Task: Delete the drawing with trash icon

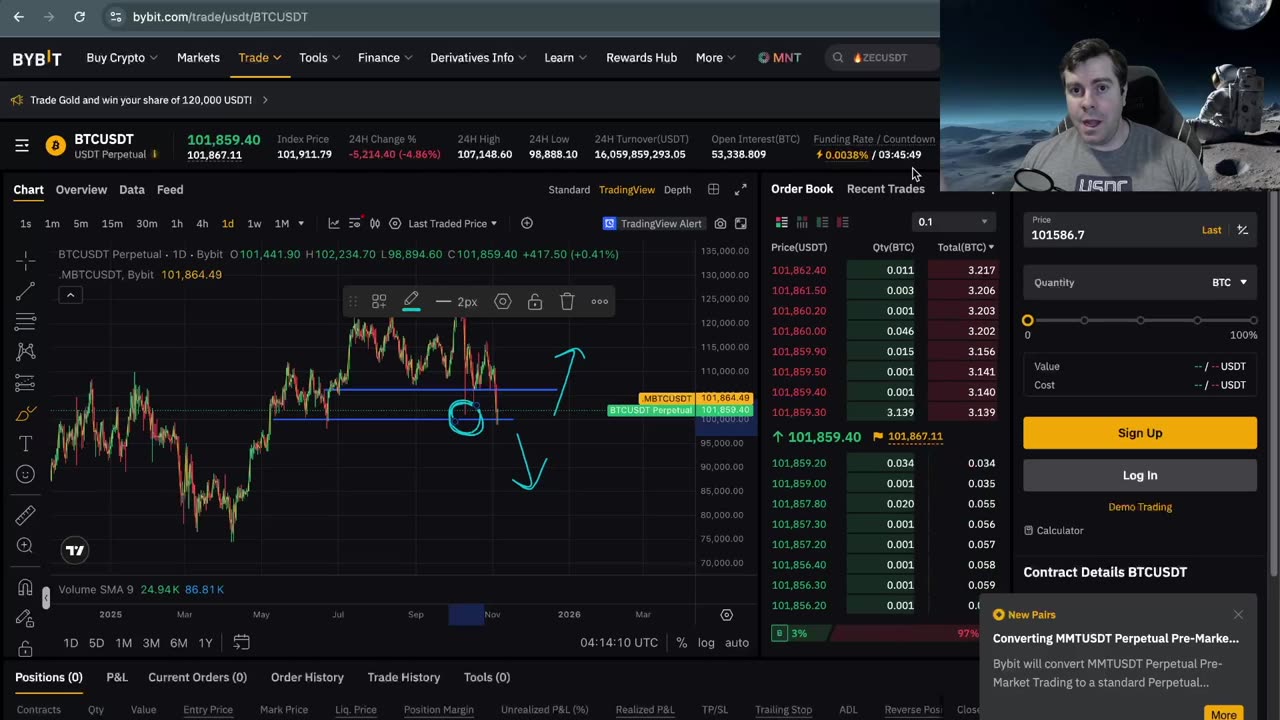Action: coord(567,301)
